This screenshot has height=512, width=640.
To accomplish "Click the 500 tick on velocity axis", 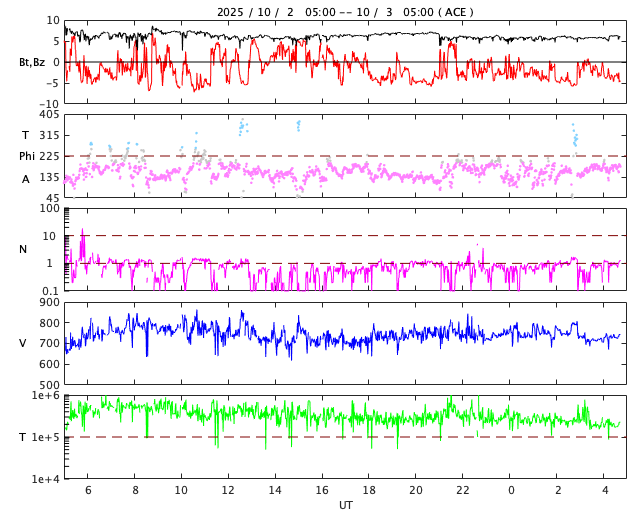I will tap(49, 384).
